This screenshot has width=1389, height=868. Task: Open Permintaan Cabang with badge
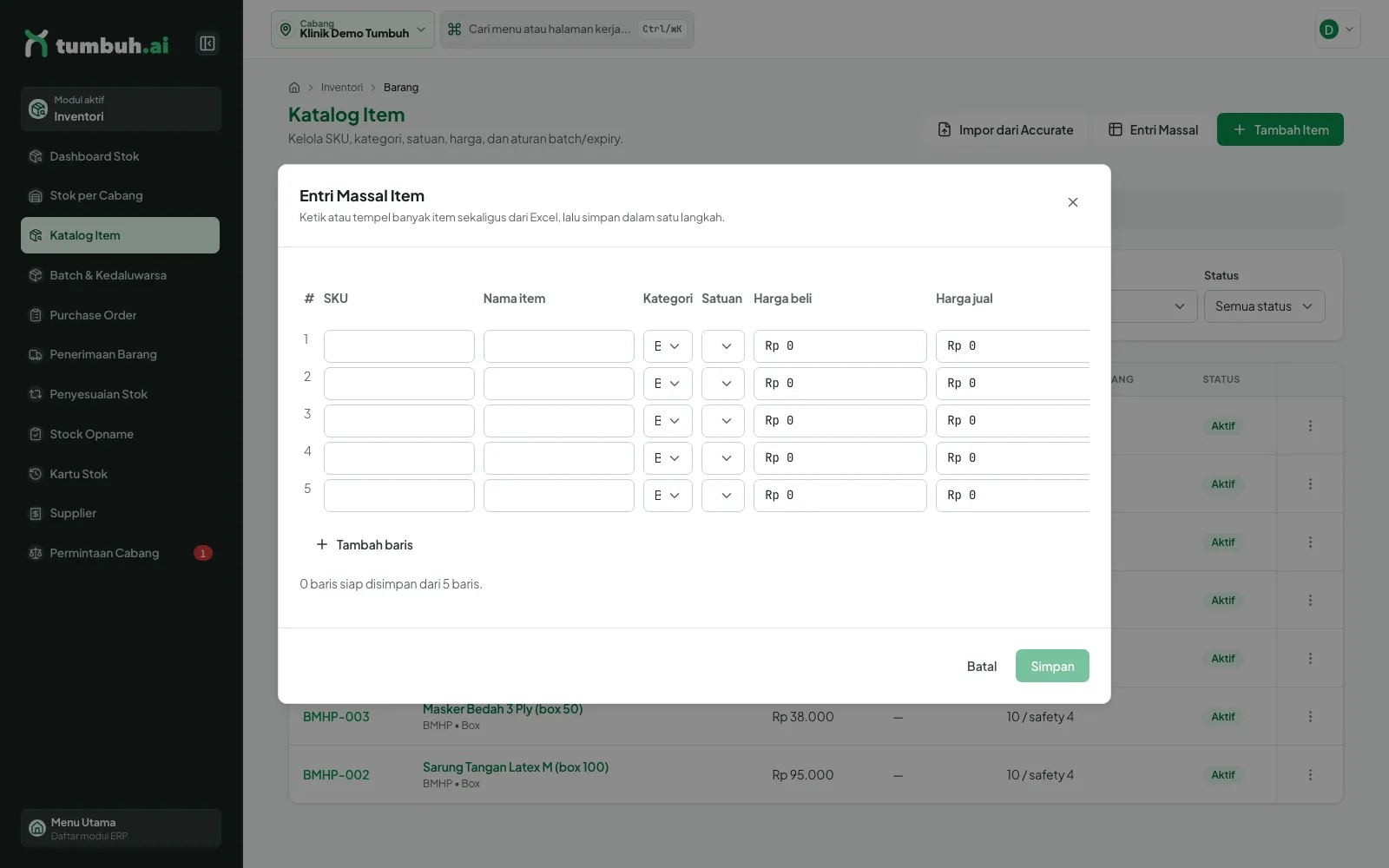(x=120, y=553)
